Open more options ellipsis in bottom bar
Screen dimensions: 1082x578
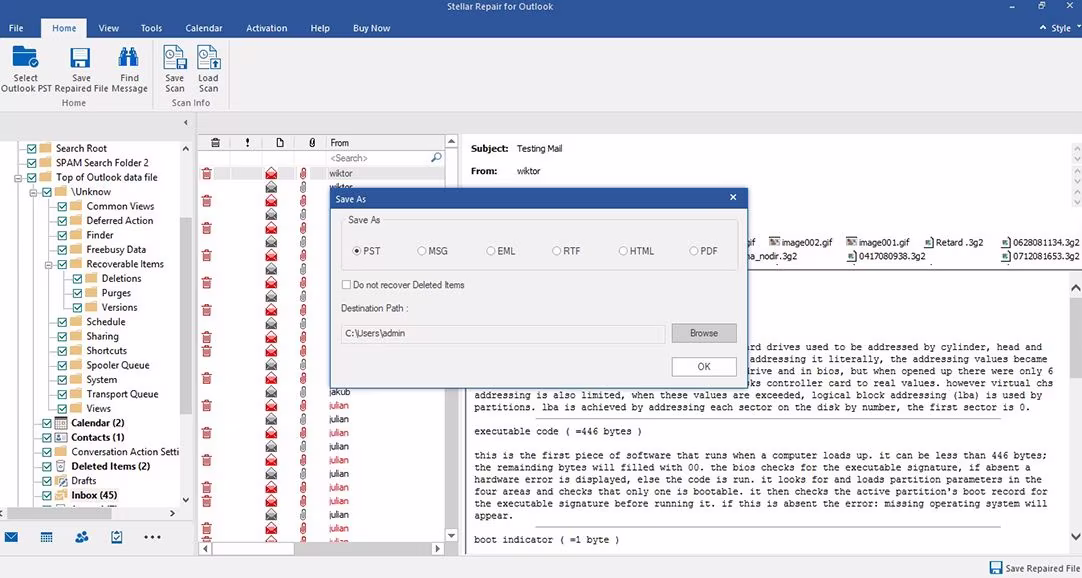click(153, 537)
